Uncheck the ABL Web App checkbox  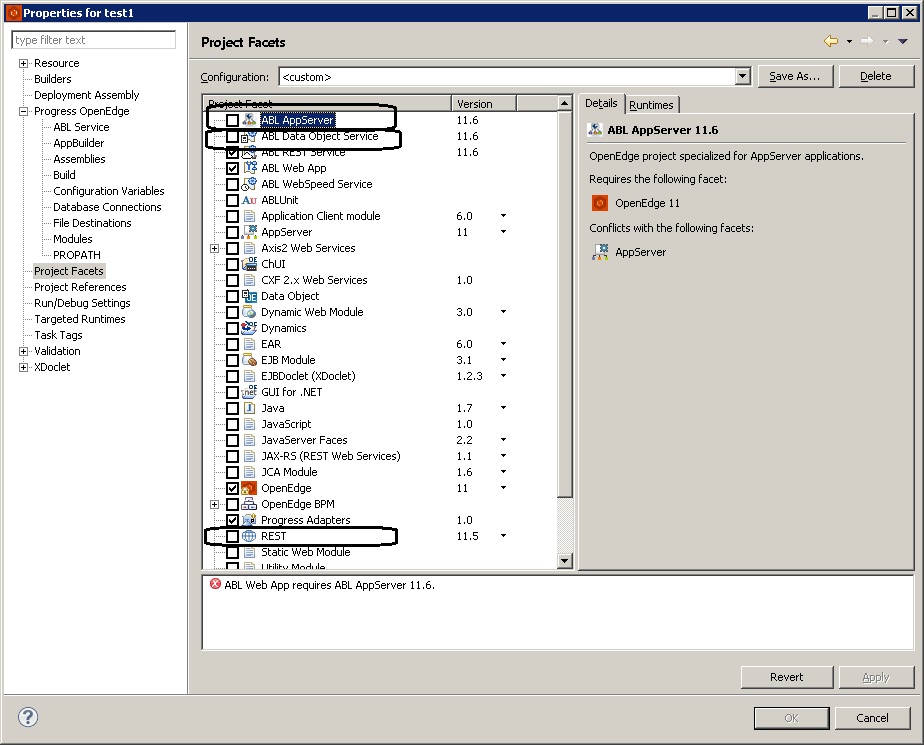coord(233,168)
